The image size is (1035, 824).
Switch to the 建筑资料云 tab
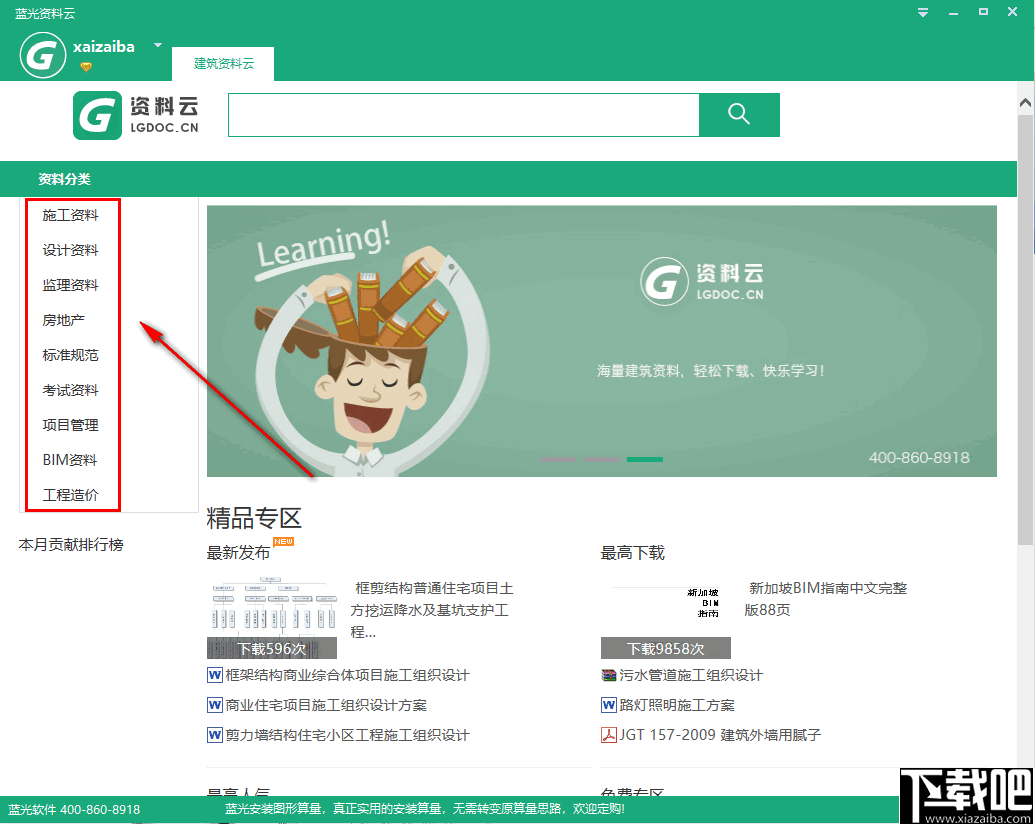(x=222, y=62)
